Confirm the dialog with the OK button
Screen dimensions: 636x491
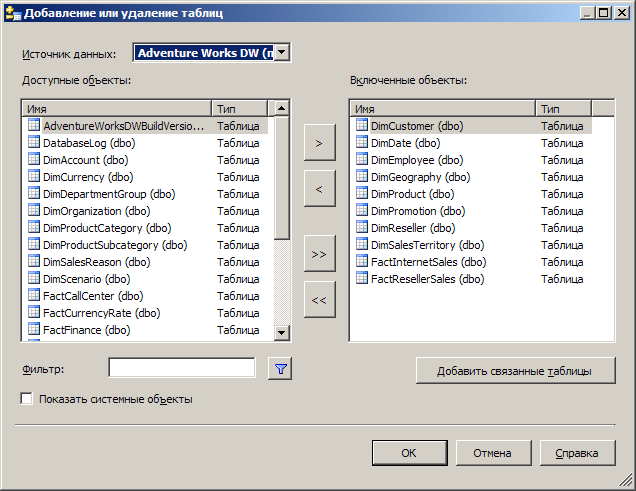[x=410, y=453]
